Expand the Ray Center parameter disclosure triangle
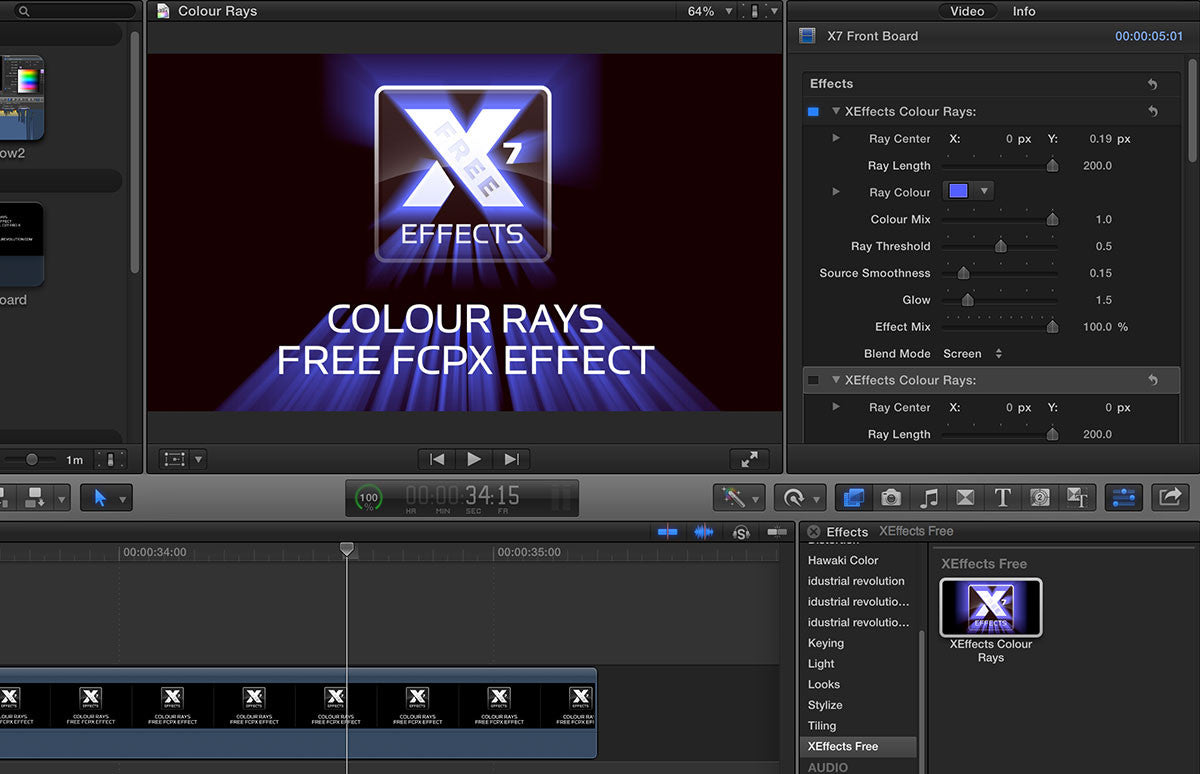This screenshot has width=1200, height=774. tap(836, 138)
